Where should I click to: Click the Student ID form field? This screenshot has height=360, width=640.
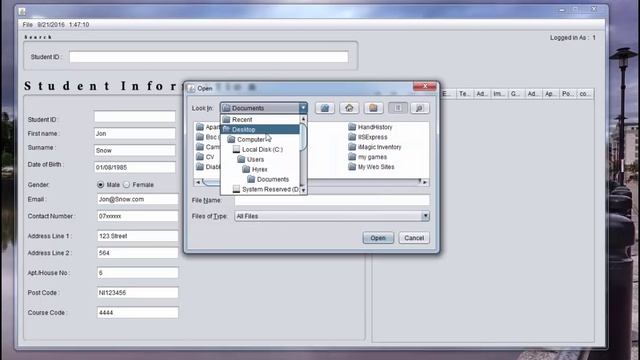click(x=135, y=117)
